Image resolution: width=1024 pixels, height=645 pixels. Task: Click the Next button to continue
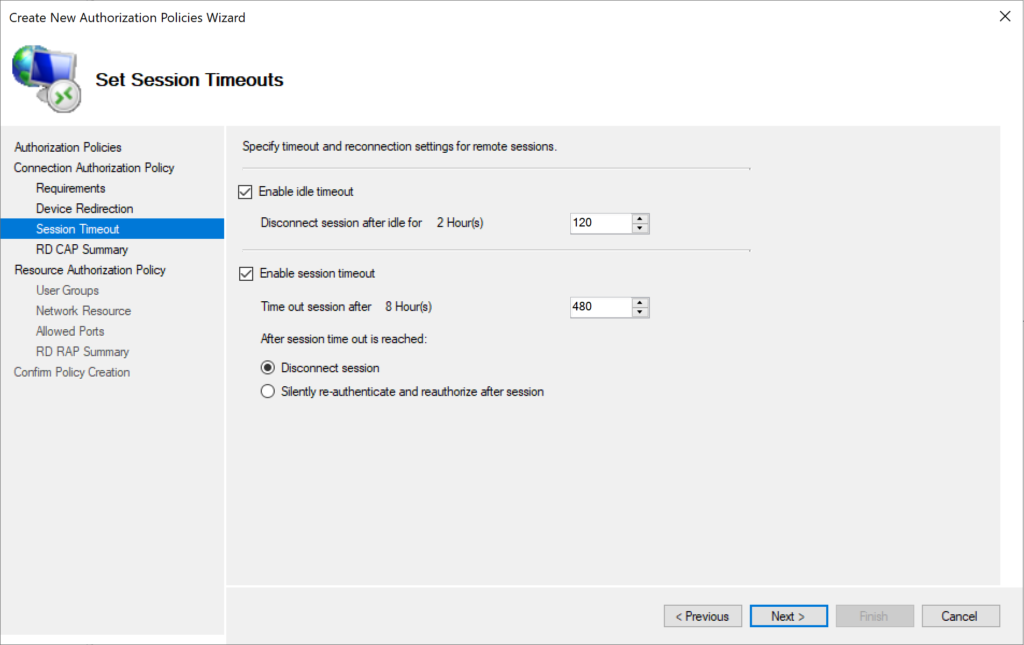click(x=788, y=615)
